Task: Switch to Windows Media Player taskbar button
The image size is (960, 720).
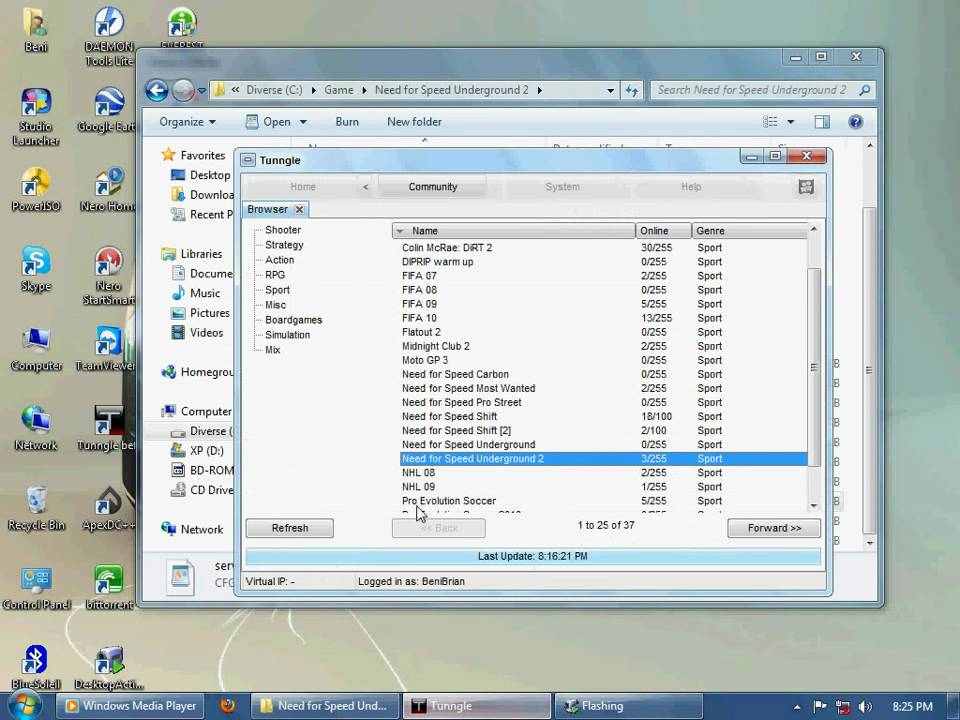Action: click(x=132, y=706)
